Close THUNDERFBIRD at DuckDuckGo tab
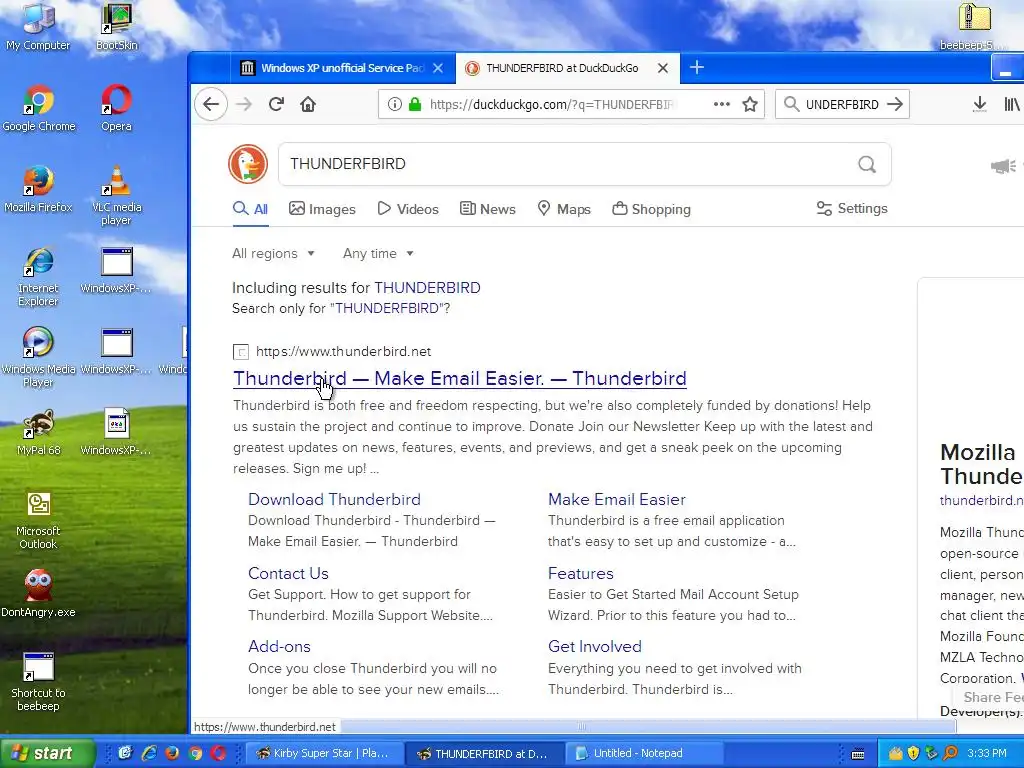This screenshot has width=1024, height=768. point(662,68)
